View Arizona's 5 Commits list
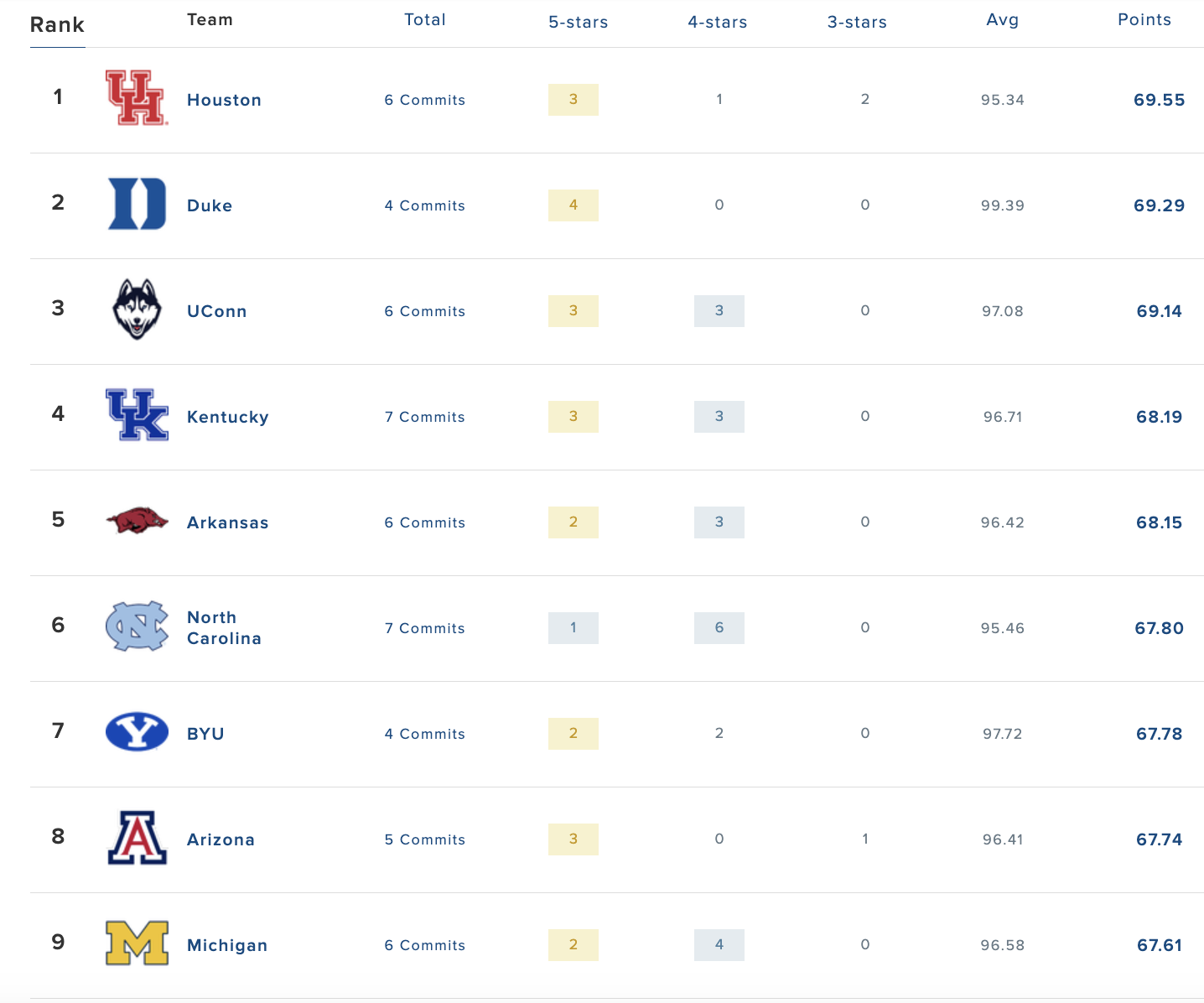Image resolution: width=1204 pixels, height=1003 pixels. [424, 839]
